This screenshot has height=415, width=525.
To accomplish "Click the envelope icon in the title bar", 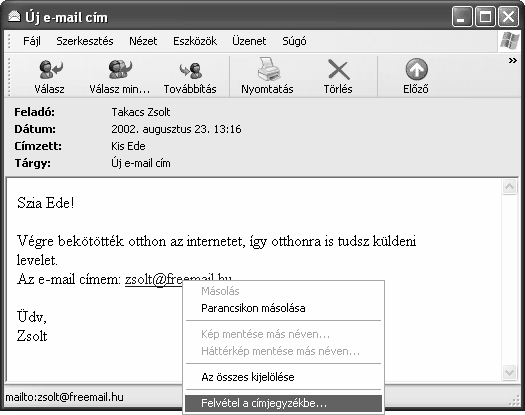I will tap(14, 16).
